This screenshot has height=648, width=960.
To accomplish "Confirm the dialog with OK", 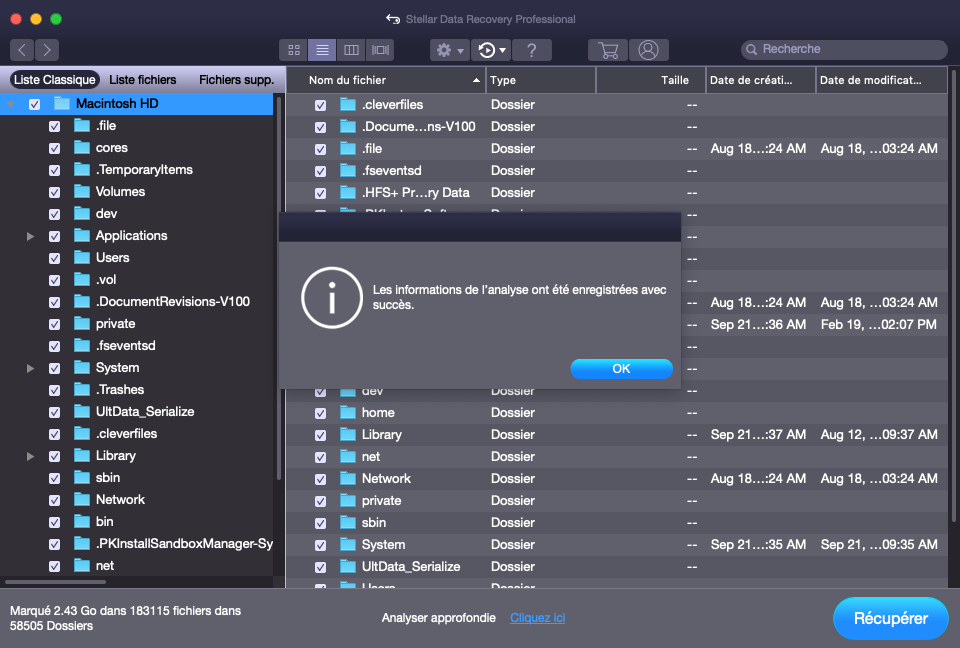I will [621, 369].
